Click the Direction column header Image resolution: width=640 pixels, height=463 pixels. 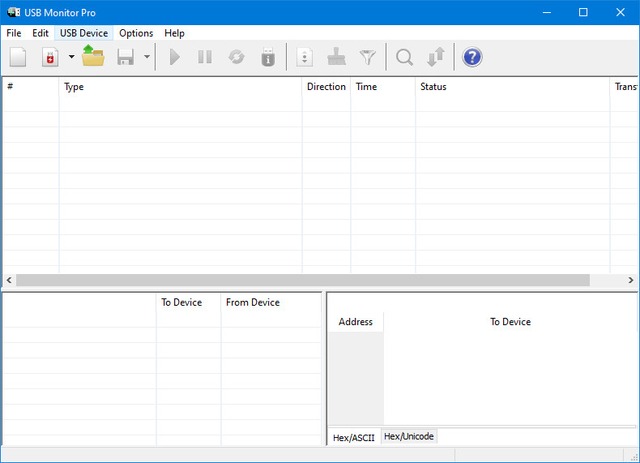326,87
